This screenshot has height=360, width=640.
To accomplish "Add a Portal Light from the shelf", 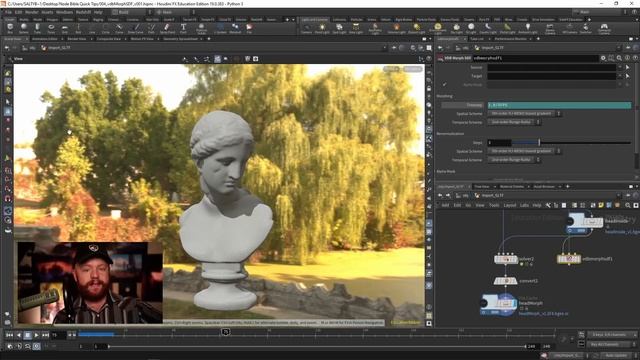I will click(x=507, y=29).
